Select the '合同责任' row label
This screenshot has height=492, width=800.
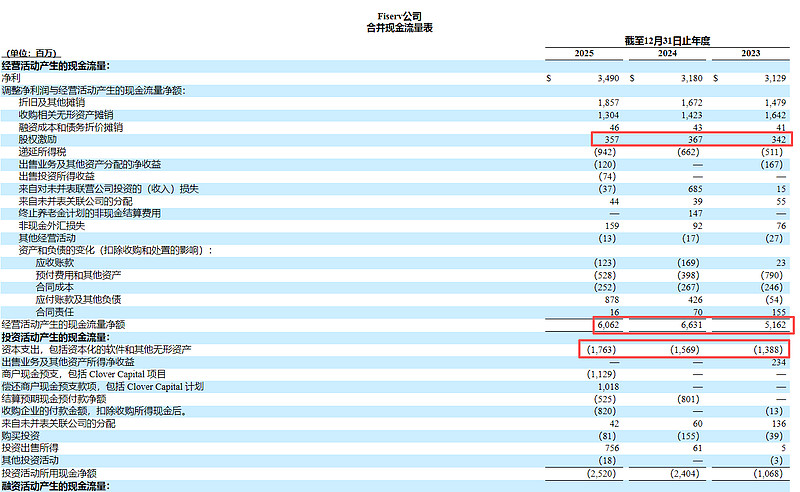(55, 312)
